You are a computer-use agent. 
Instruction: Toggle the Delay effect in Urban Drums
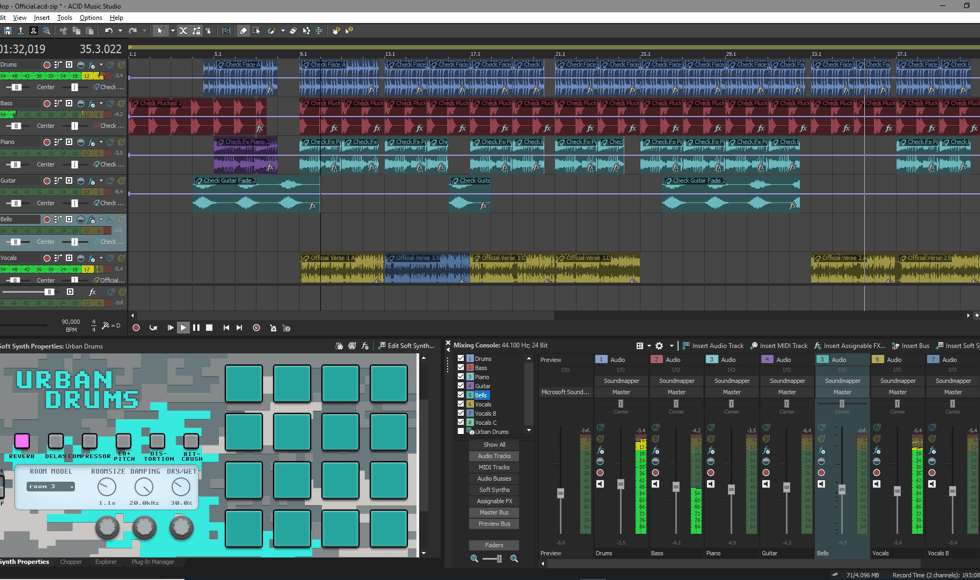click(x=56, y=441)
